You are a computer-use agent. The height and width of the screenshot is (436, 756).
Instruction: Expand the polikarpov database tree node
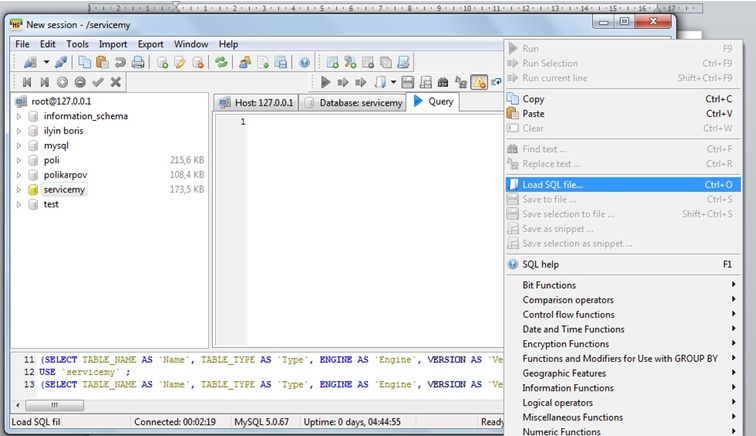pyautogui.click(x=18, y=174)
